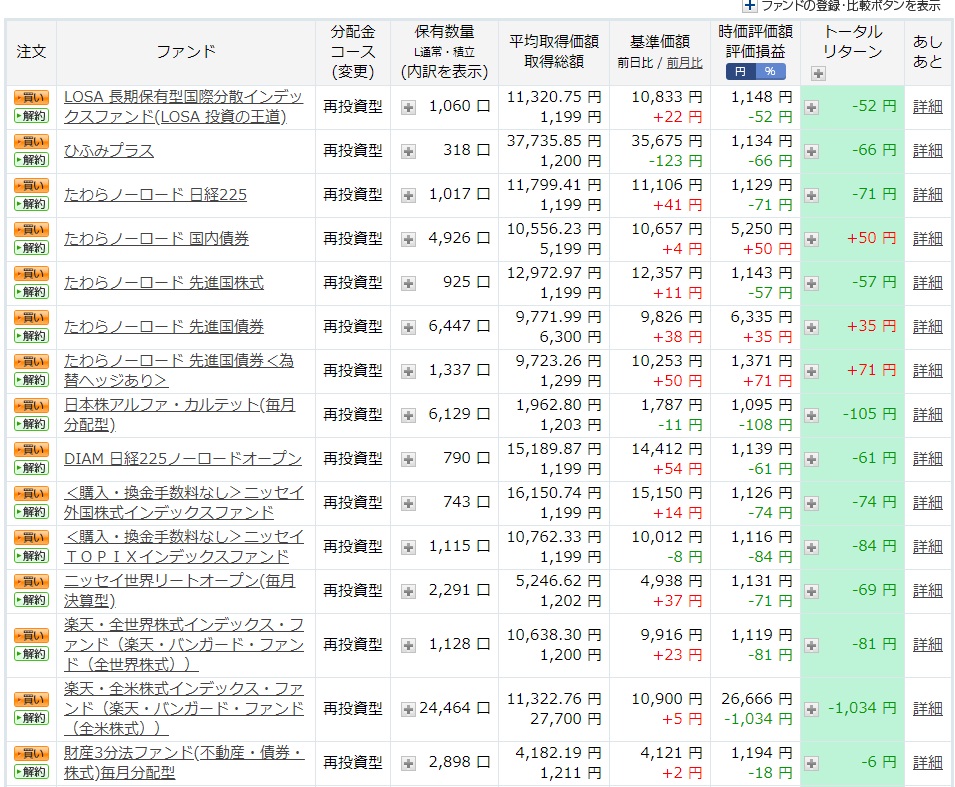The height and width of the screenshot is (787, 955).
Task: Switch profit/loss display to 円
Action: click(x=741, y=72)
